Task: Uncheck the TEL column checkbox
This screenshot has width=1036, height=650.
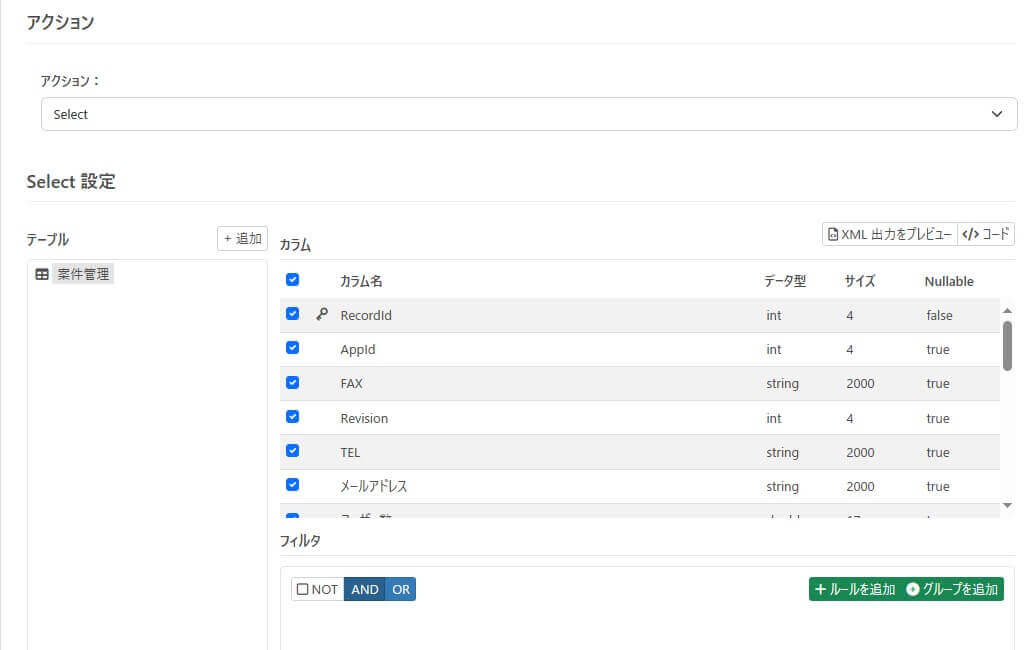Action: [293, 451]
